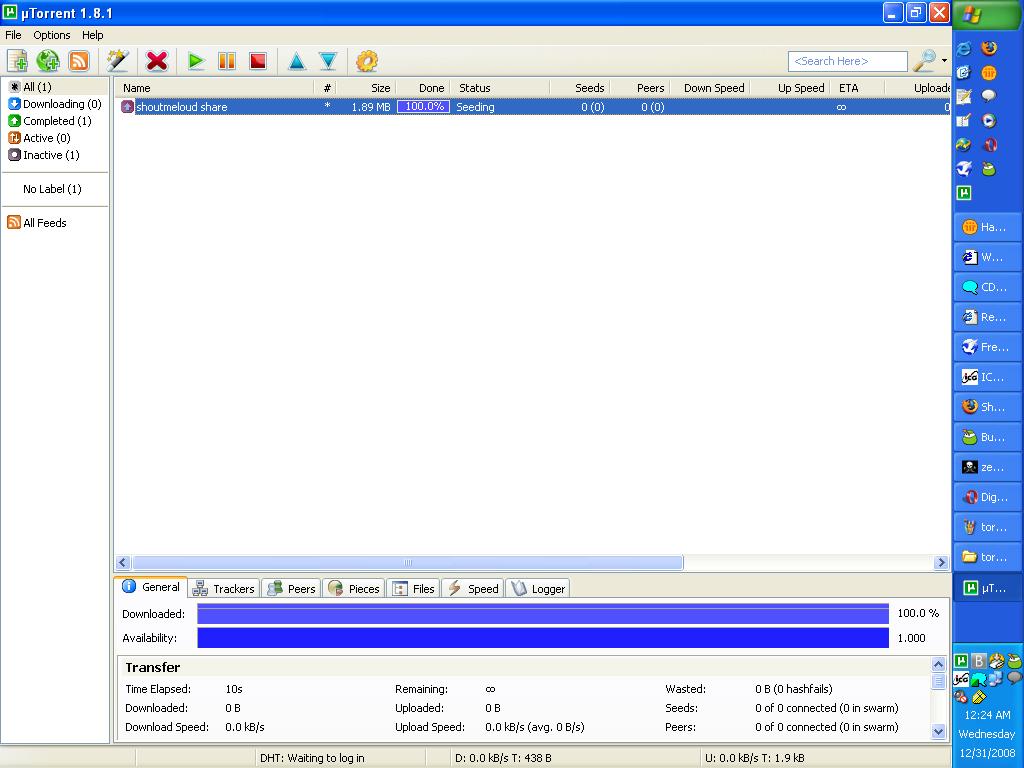Start the torrent with the green play icon

click(195, 61)
